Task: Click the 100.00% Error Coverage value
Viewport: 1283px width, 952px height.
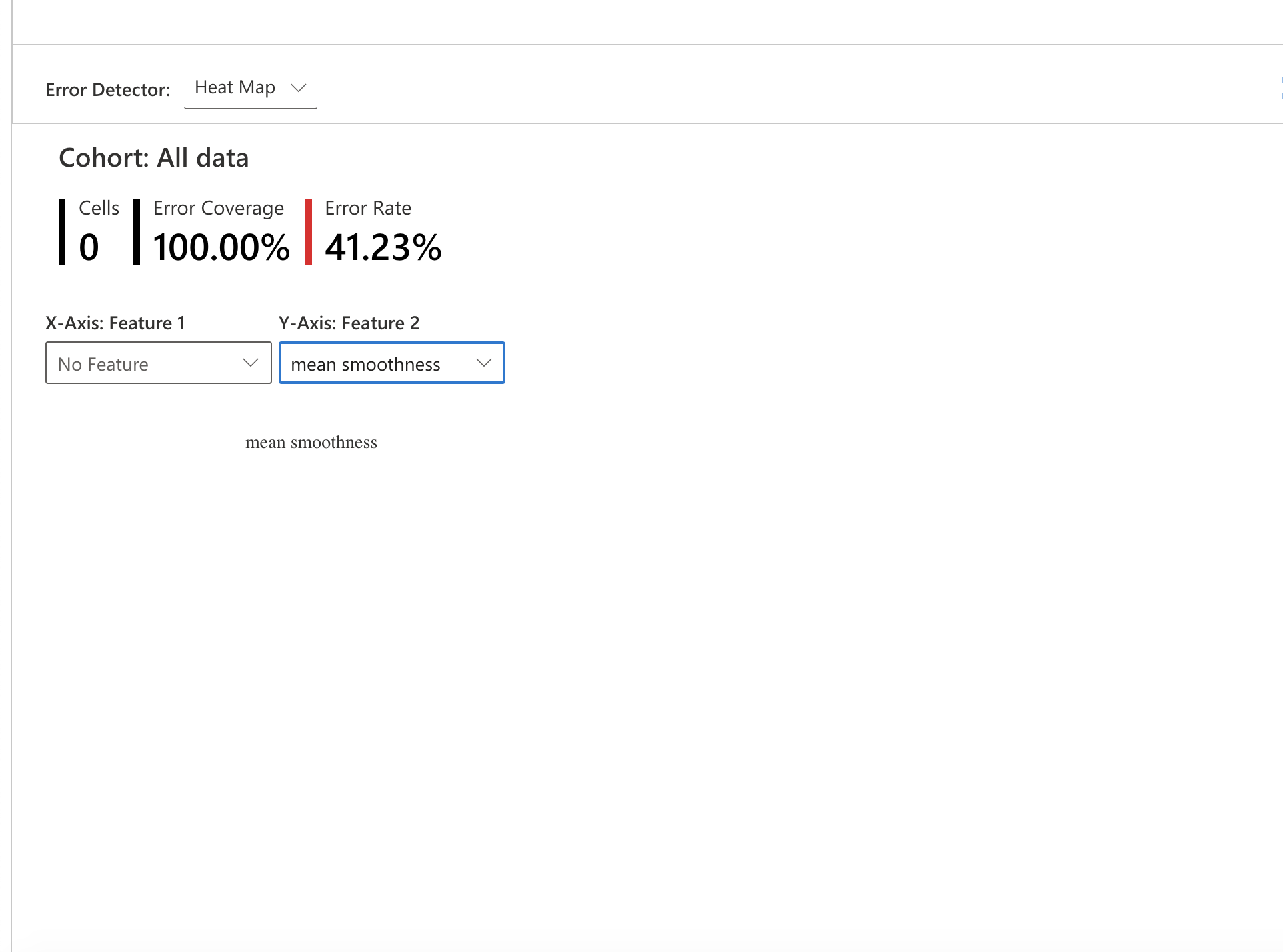Action: coord(221,247)
